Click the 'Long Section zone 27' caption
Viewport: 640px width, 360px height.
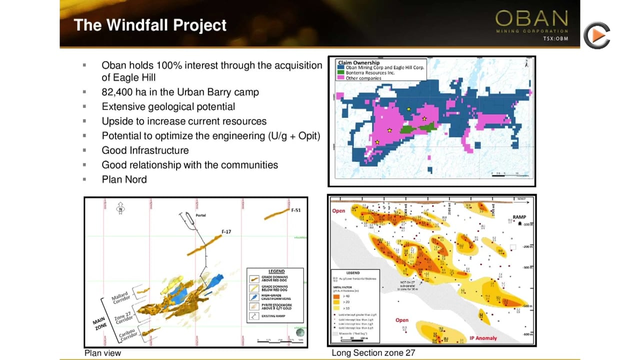tap(373, 353)
